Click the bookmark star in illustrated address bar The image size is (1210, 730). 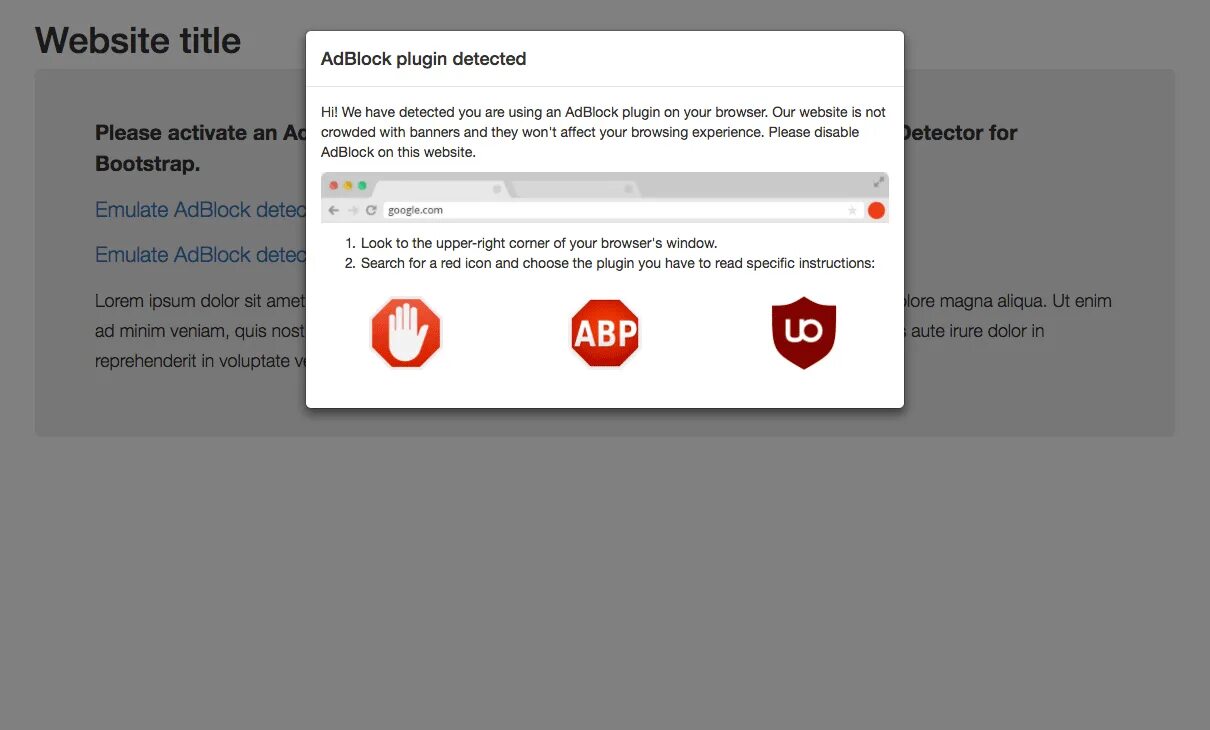[852, 210]
